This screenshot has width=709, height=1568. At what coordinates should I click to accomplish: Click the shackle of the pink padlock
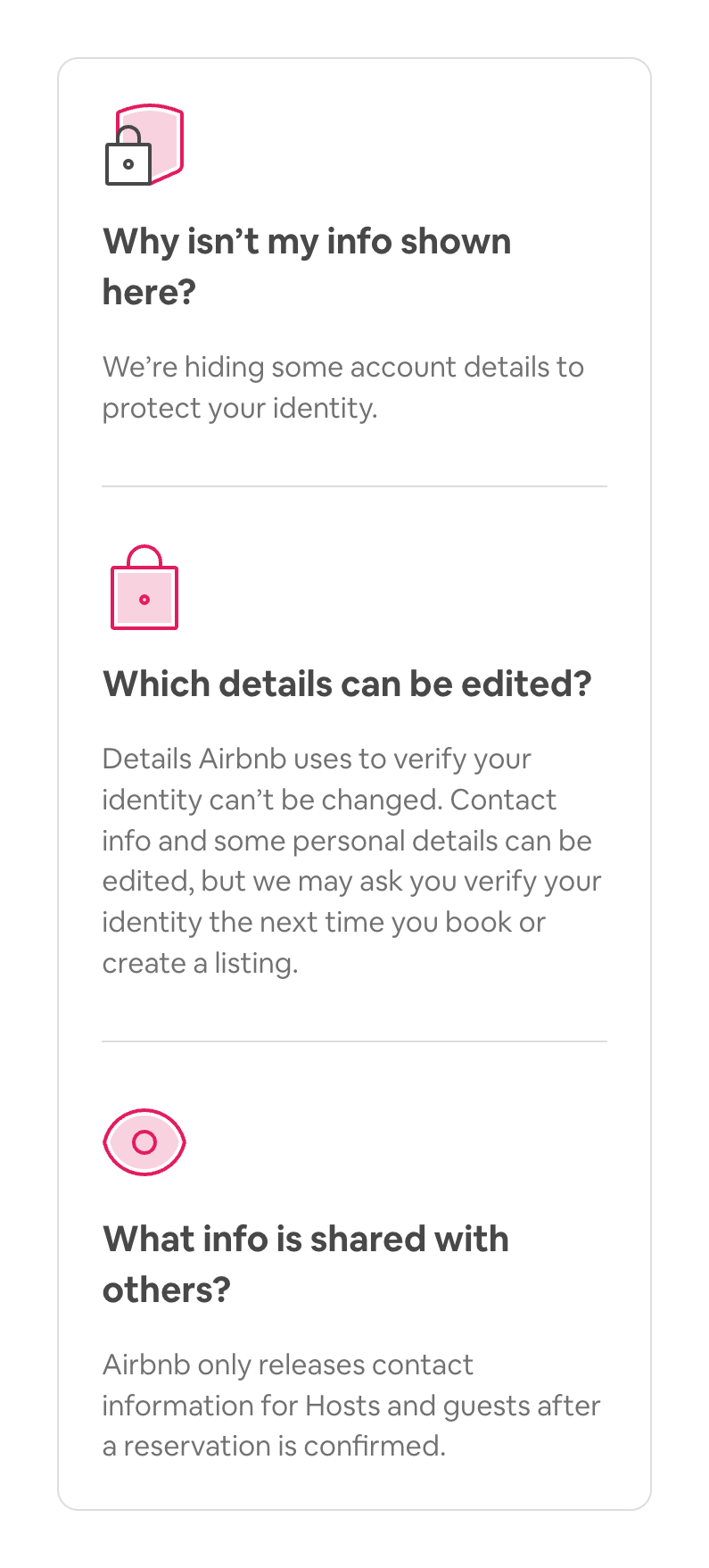(x=144, y=555)
